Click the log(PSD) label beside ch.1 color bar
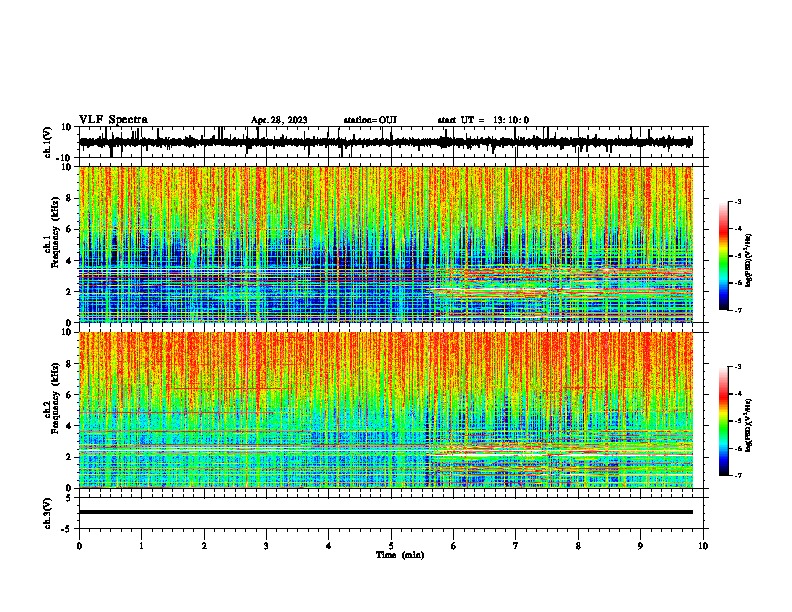 pyautogui.click(x=749, y=261)
